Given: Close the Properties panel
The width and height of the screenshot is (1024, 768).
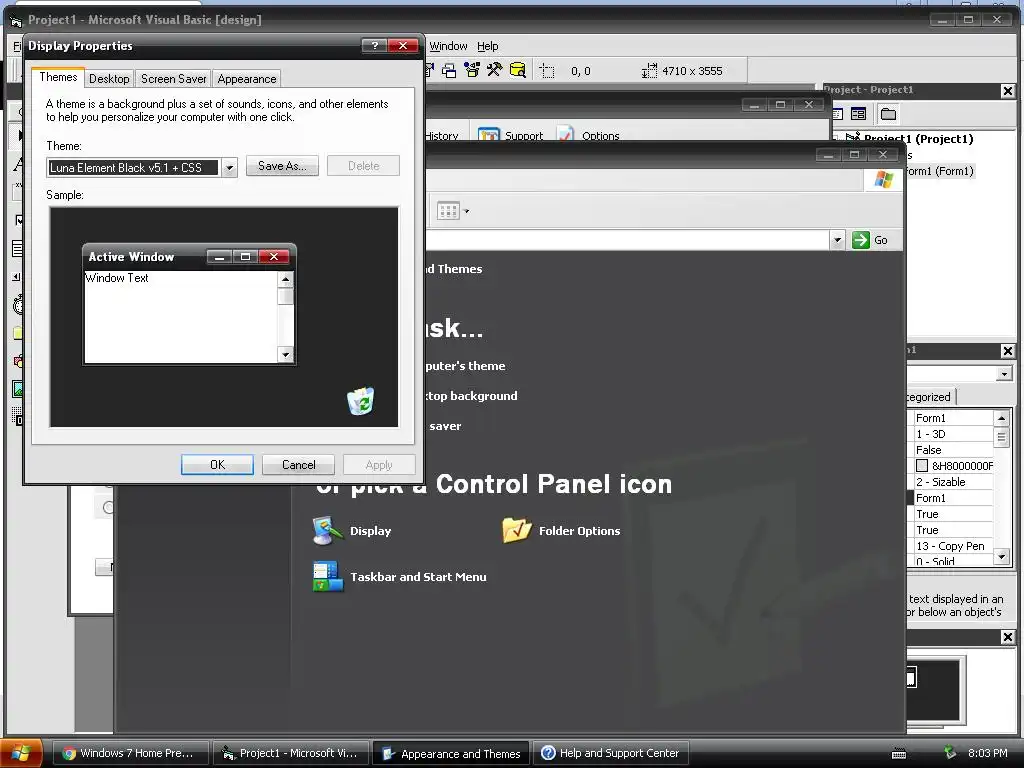Looking at the screenshot, I should point(1008,351).
